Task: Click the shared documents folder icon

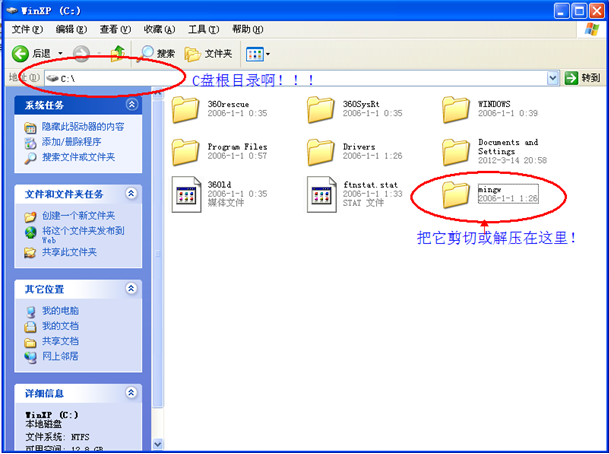Action: (30, 342)
